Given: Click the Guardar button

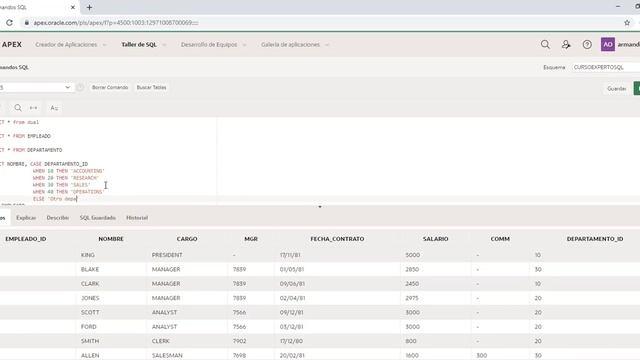Looking at the screenshot, I should tap(616, 88).
